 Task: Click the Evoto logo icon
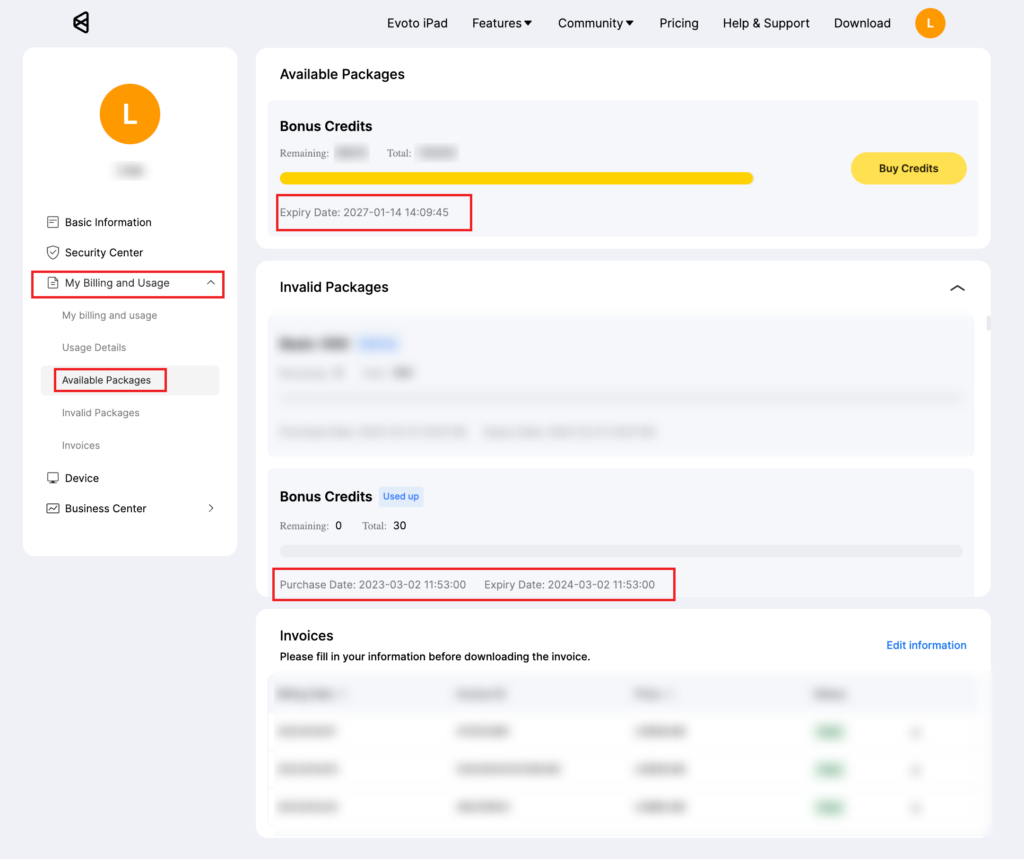(x=81, y=23)
